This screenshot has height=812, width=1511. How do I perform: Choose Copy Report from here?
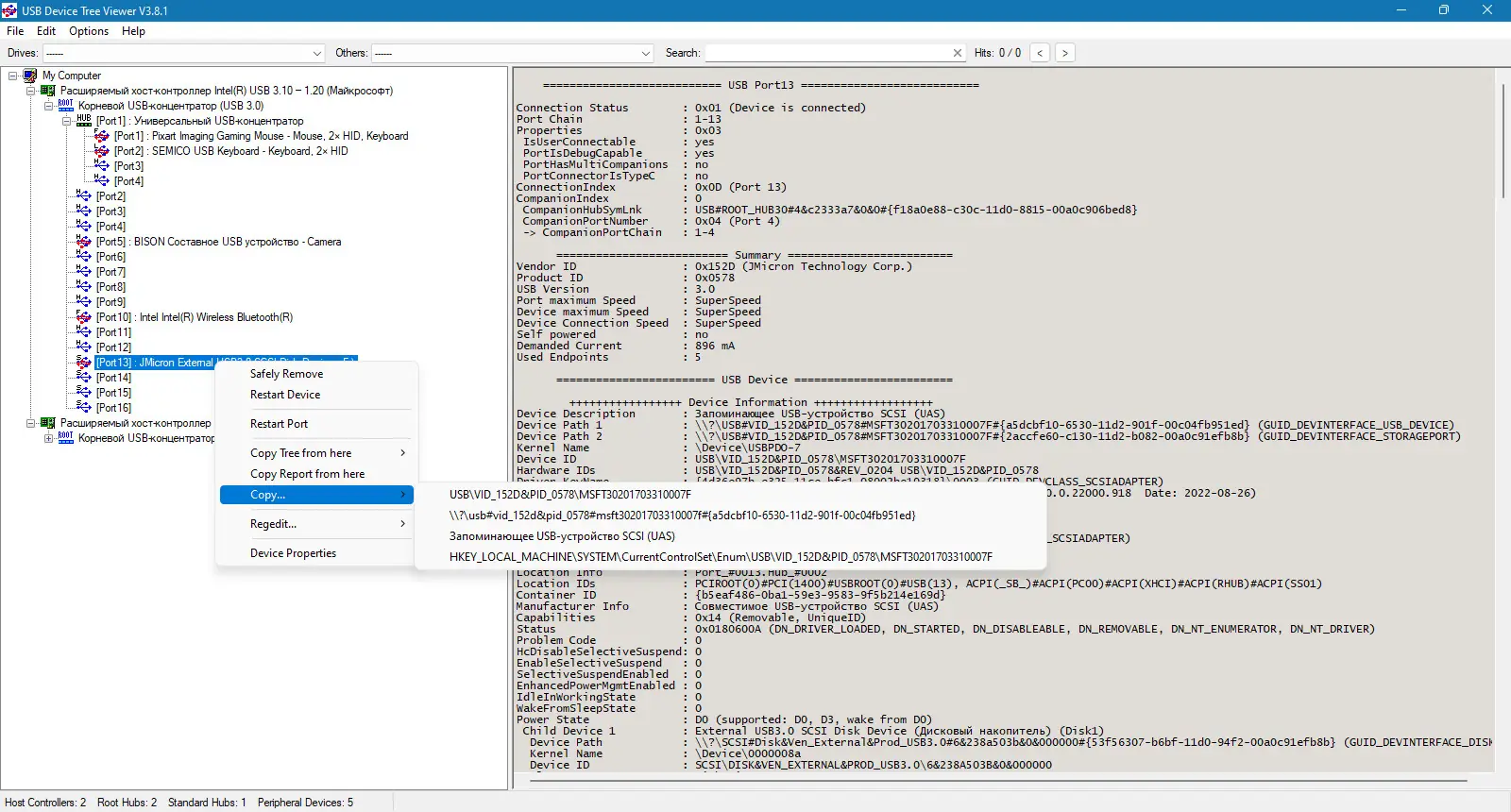pos(317,474)
